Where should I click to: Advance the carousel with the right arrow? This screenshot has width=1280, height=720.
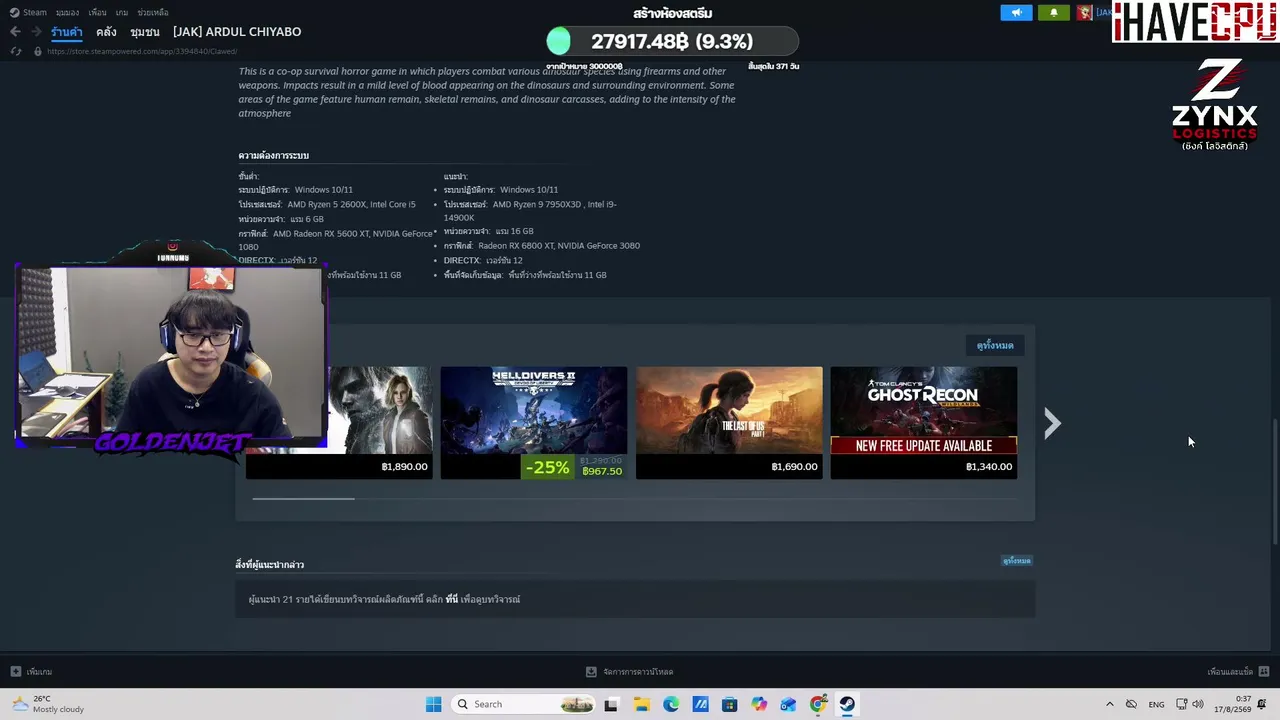(x=1052, y=423)
